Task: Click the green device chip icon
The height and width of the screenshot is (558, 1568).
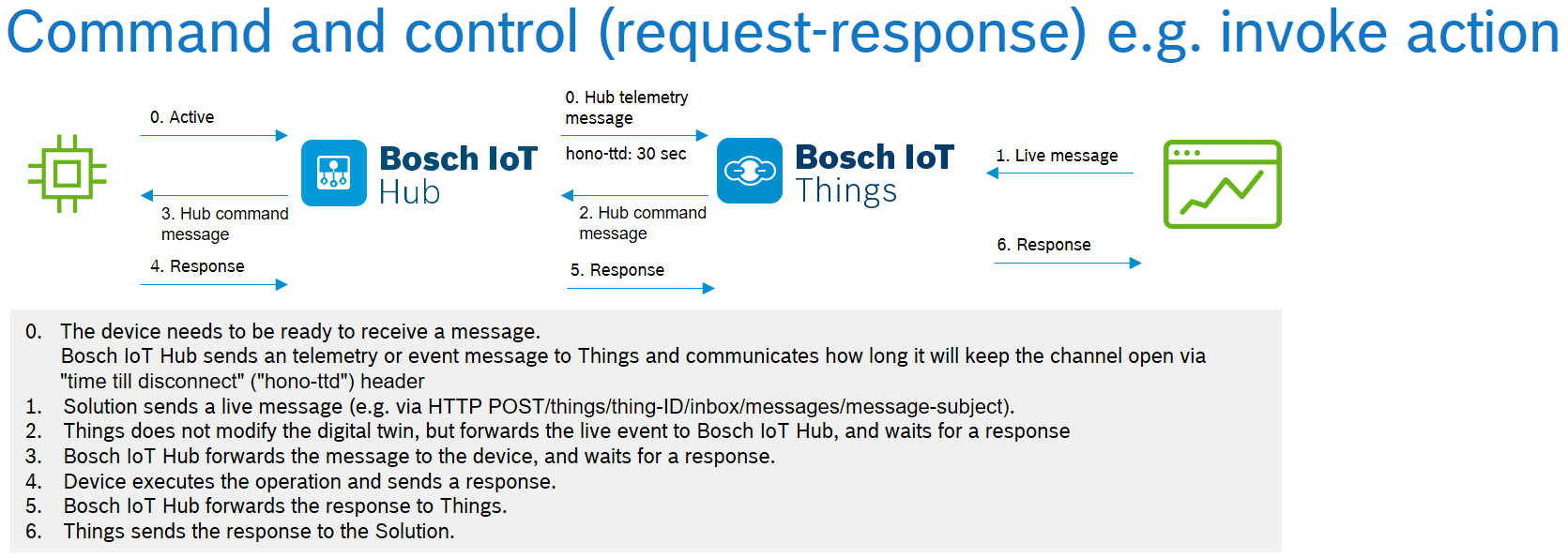Action: click(x=67, y=173)
